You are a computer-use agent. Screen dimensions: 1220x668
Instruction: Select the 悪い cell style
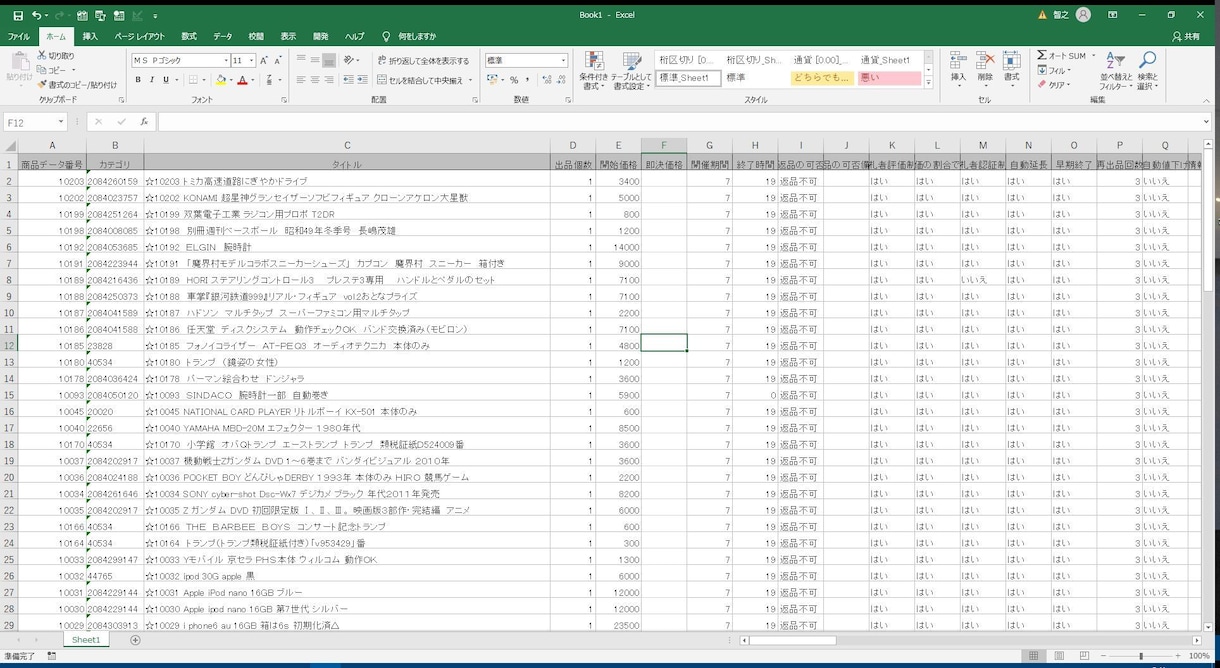point(889,78)
